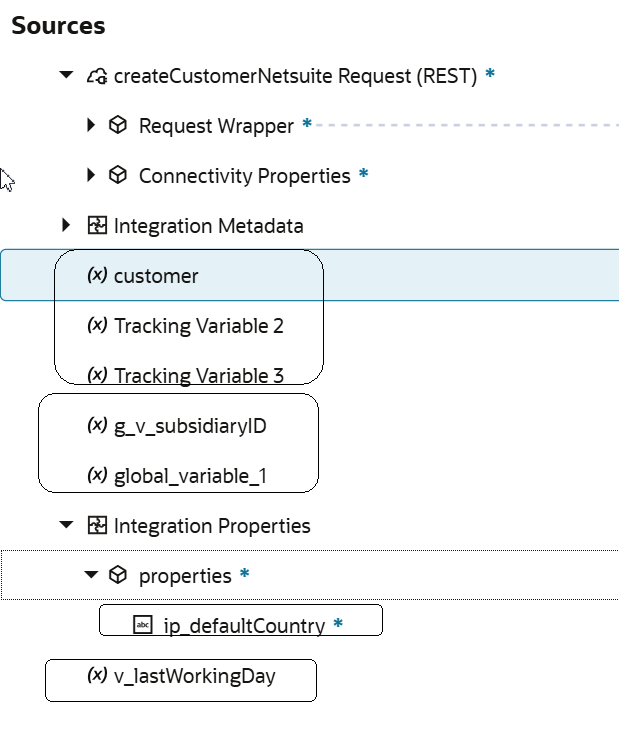Image resolution: width=619 pixels, height=732 pixels.
Task: Select the Tracking Variable 2 item
Action: pos(199,326)
